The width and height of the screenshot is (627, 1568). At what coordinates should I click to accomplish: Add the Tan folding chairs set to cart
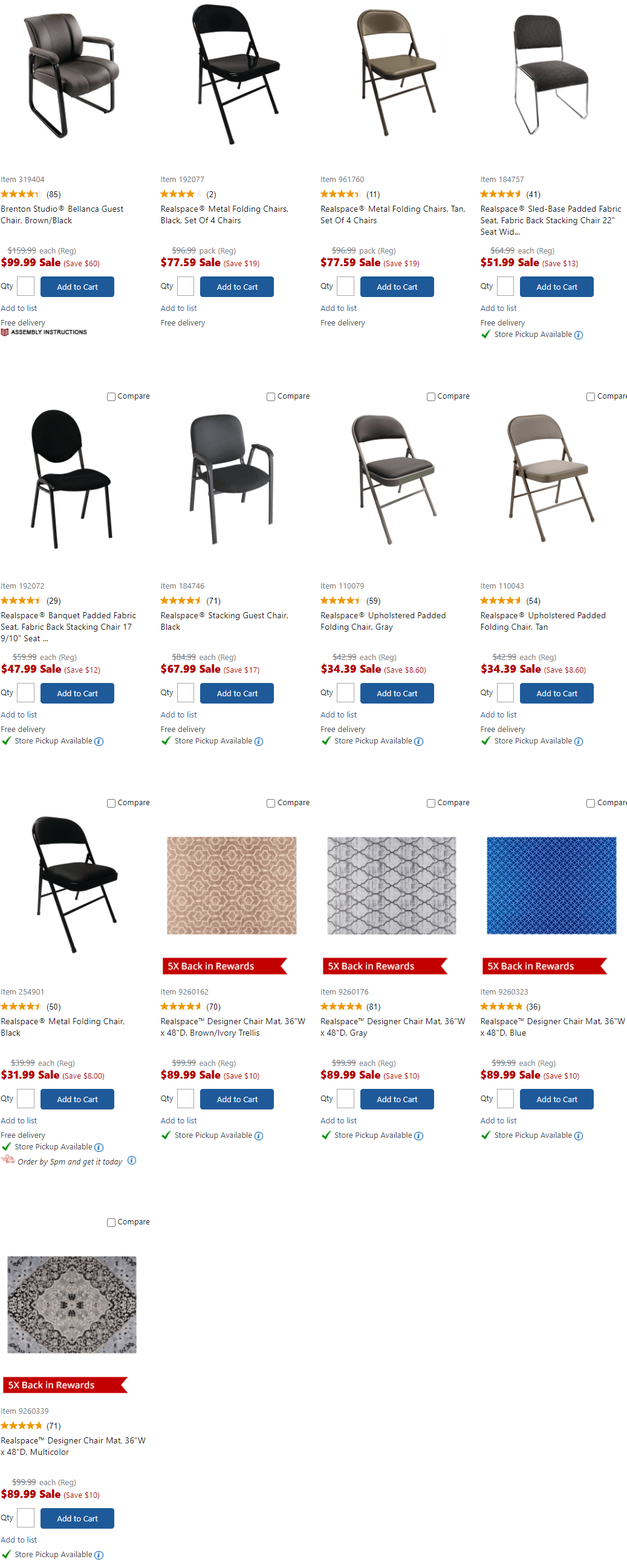[397, 286]
